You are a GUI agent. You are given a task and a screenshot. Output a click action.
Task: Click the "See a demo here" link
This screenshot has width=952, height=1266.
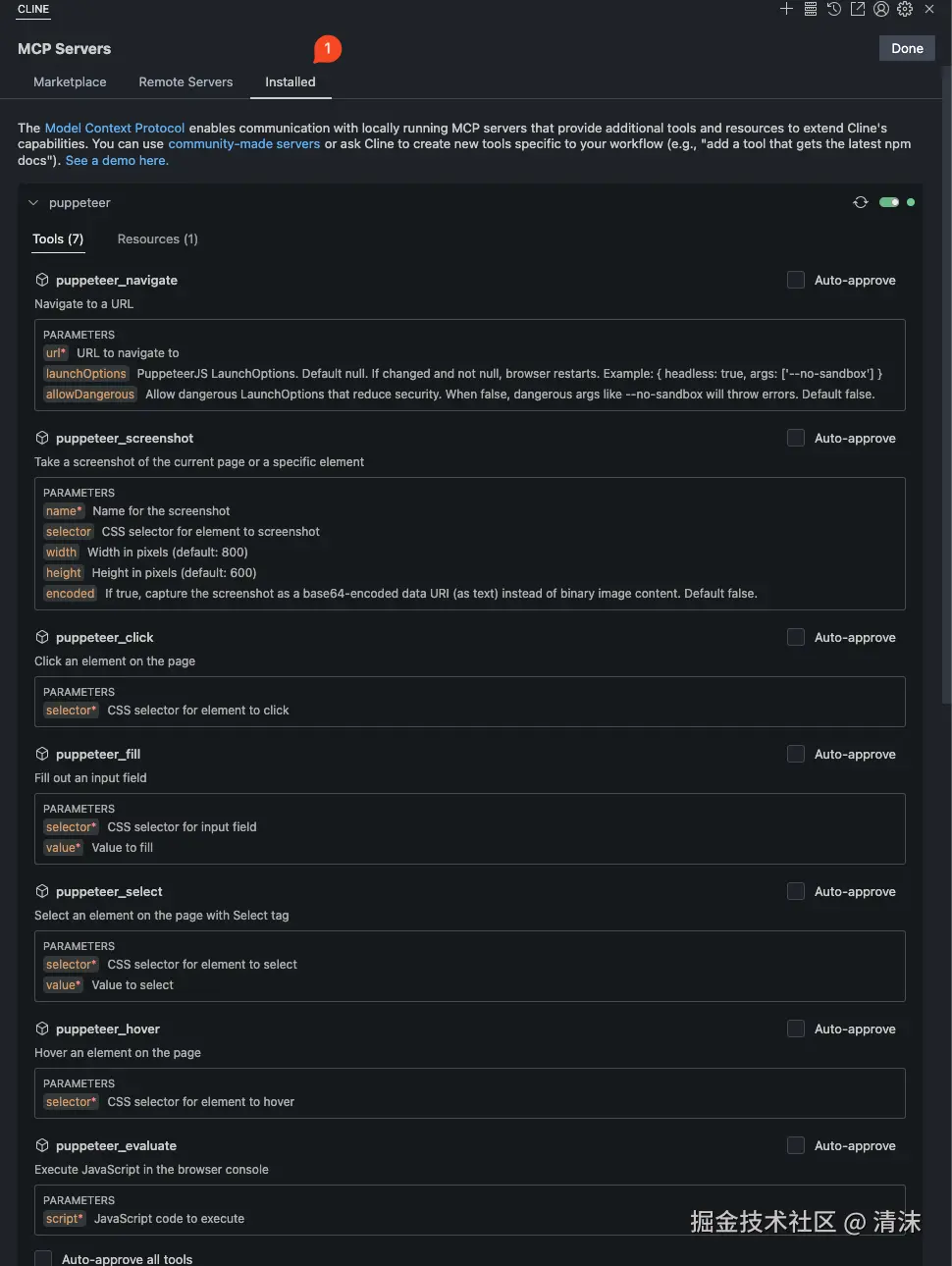(117, 160)
